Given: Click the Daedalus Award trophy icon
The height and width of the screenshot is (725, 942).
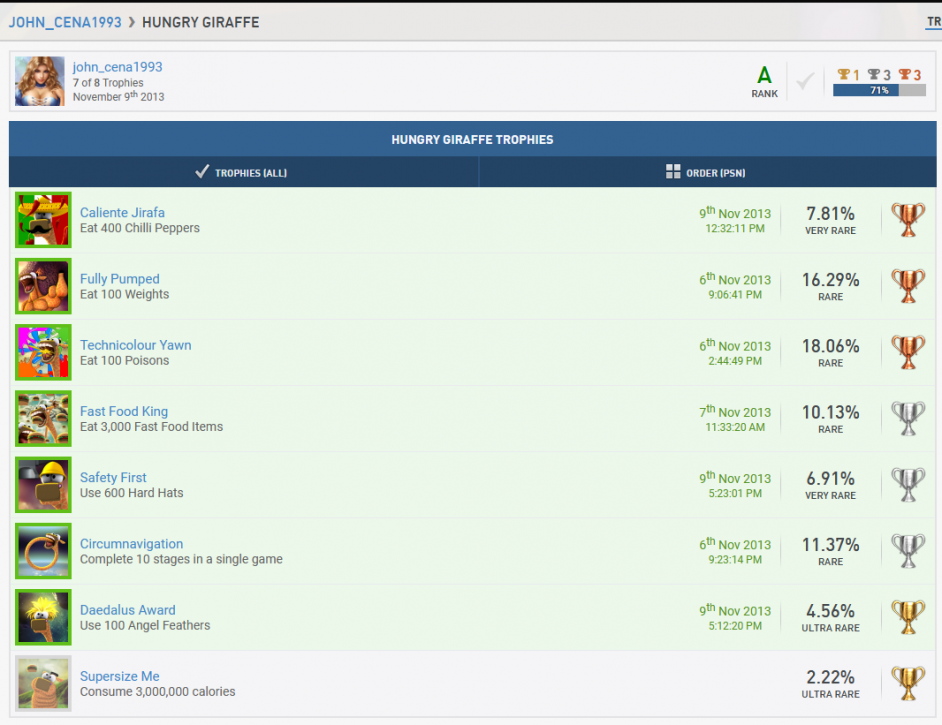Looking at the screenshot, I should click(43, 617).
